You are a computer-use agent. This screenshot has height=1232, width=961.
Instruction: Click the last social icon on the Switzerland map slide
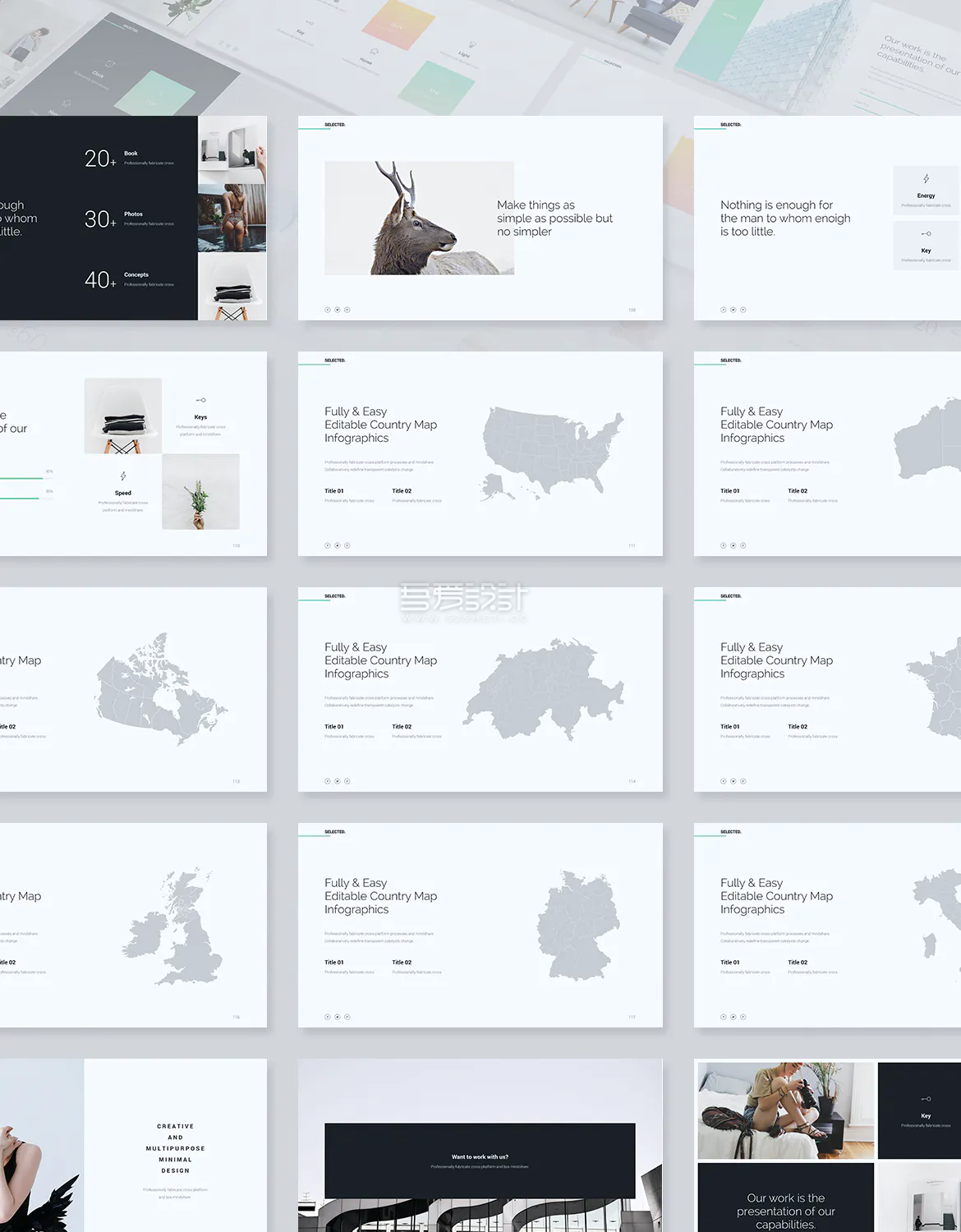pyautogui.click(x=347, y=781)
